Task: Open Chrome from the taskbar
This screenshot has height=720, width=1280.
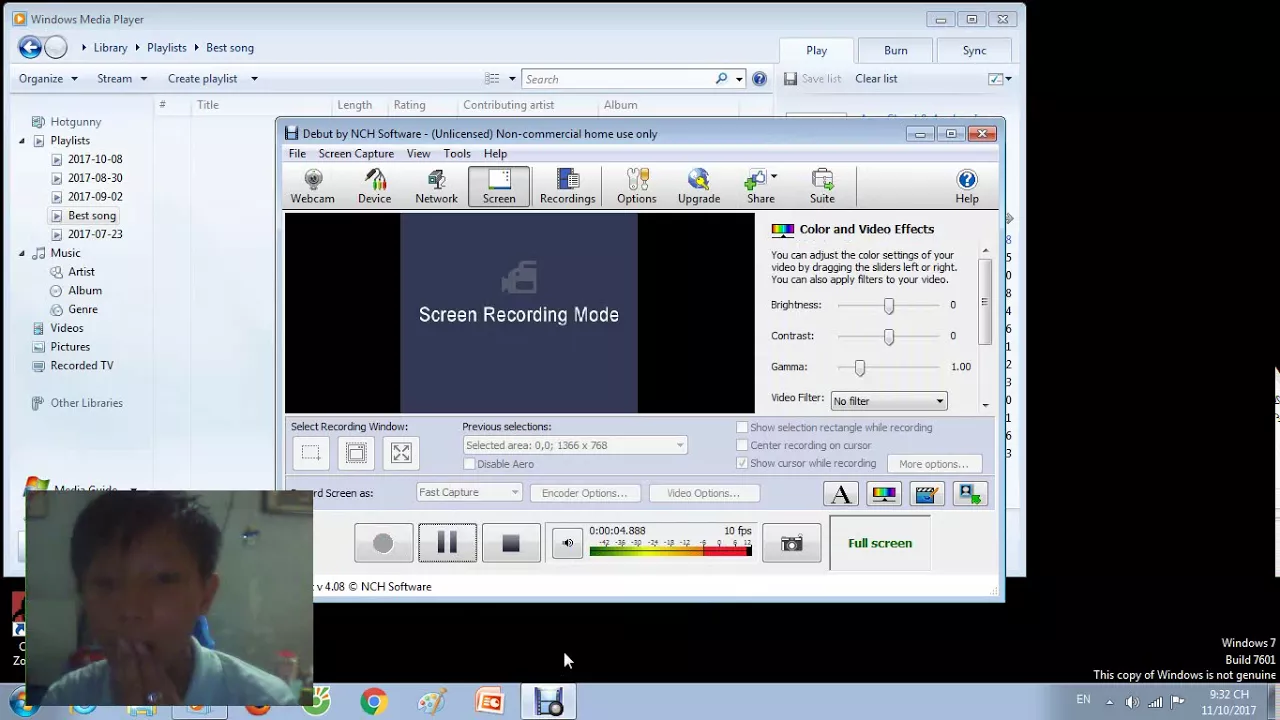Action: coord(373,702)
